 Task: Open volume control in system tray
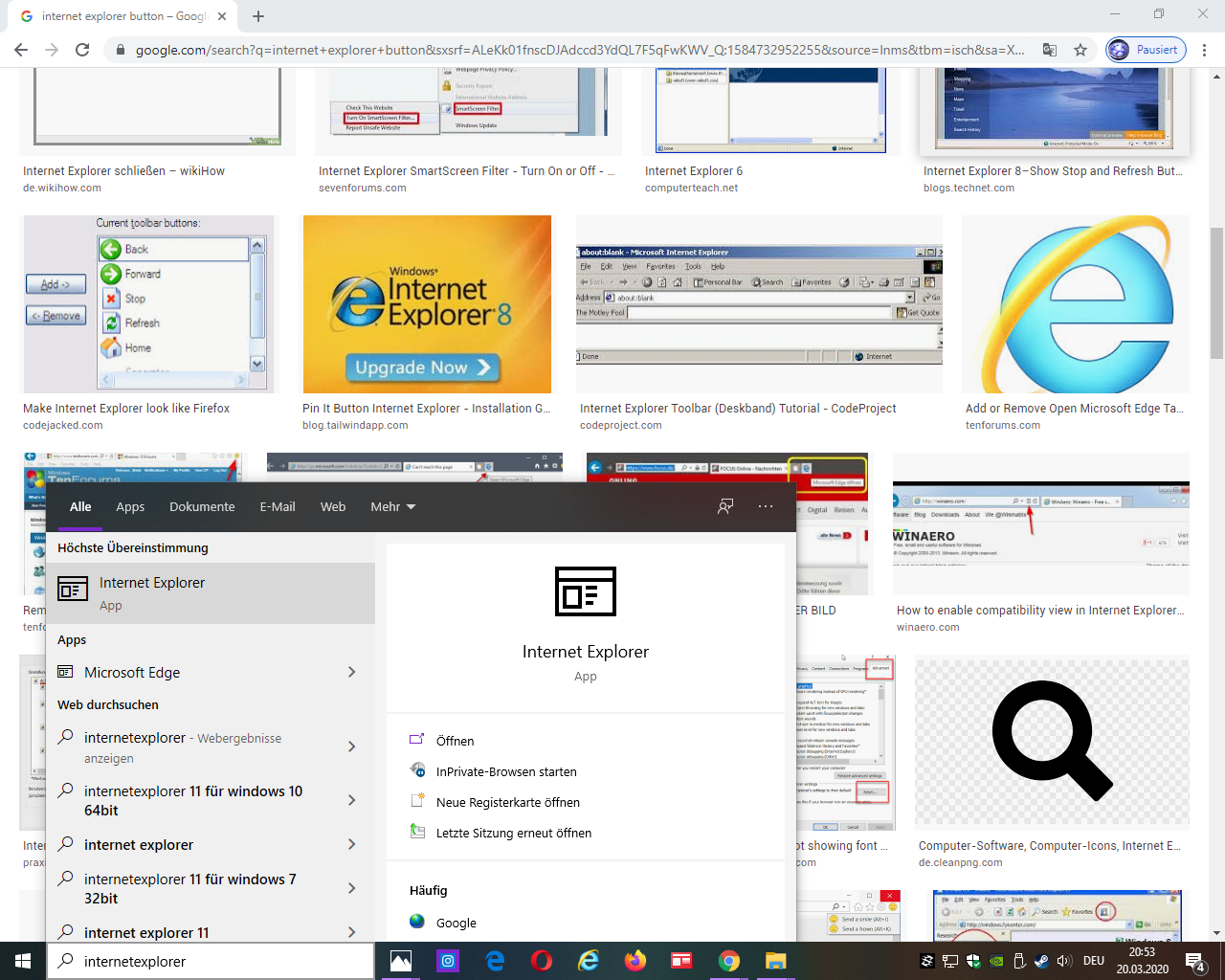point(1065,961)
